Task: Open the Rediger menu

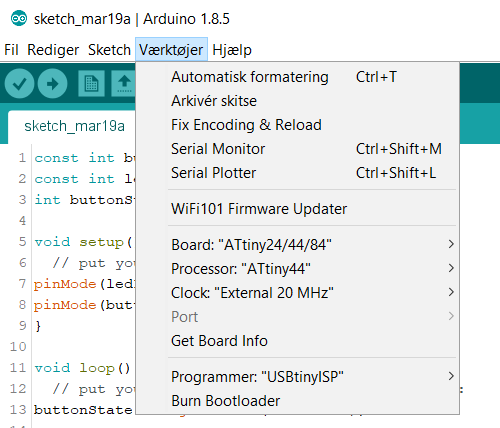Action: [53, 50]
